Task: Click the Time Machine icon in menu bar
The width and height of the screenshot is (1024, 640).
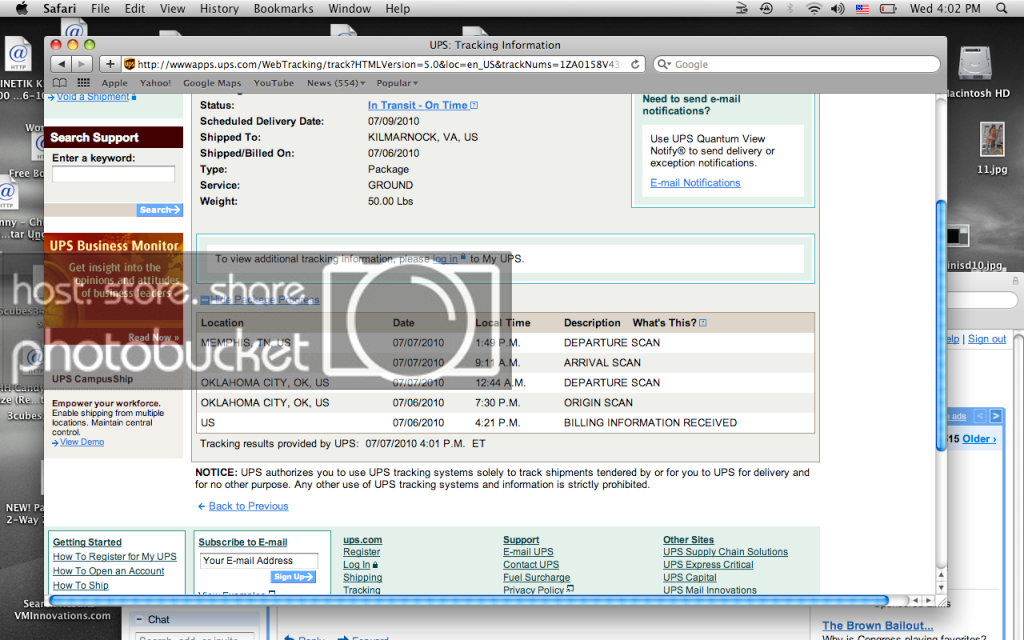Action: click(x=766, y=8)
